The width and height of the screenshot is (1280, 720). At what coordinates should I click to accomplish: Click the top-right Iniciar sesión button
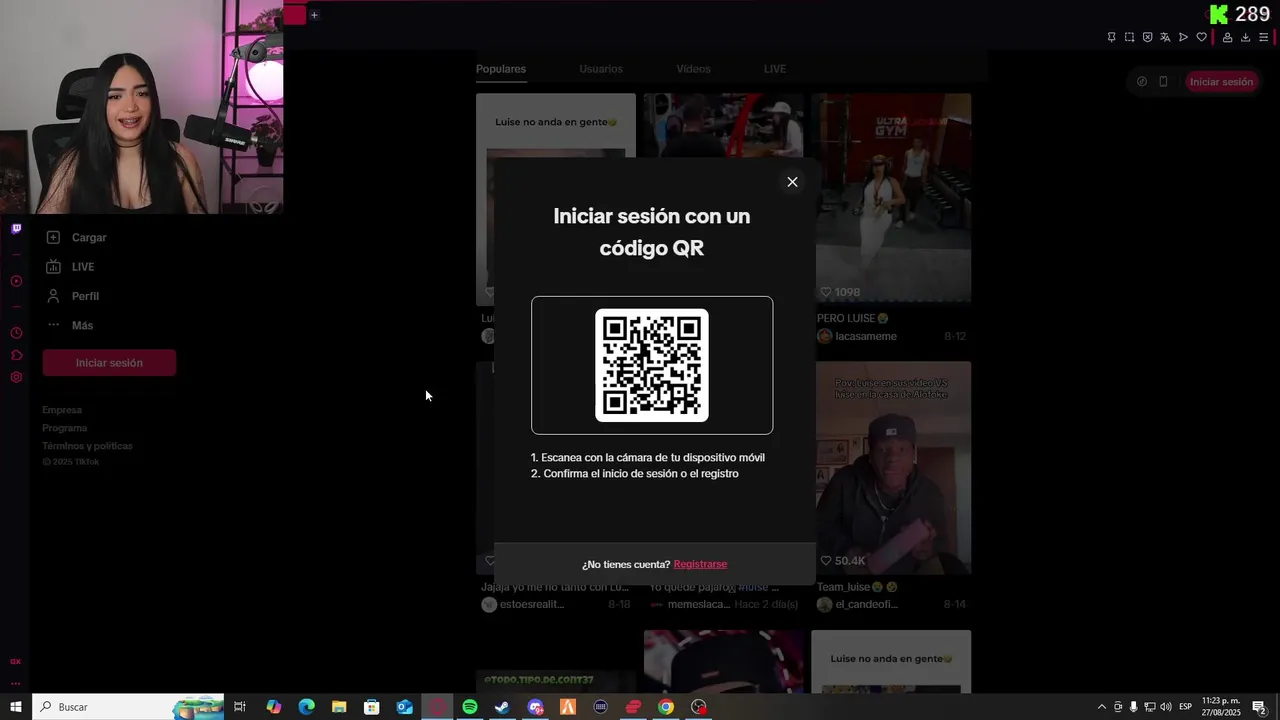(1221, 82)
